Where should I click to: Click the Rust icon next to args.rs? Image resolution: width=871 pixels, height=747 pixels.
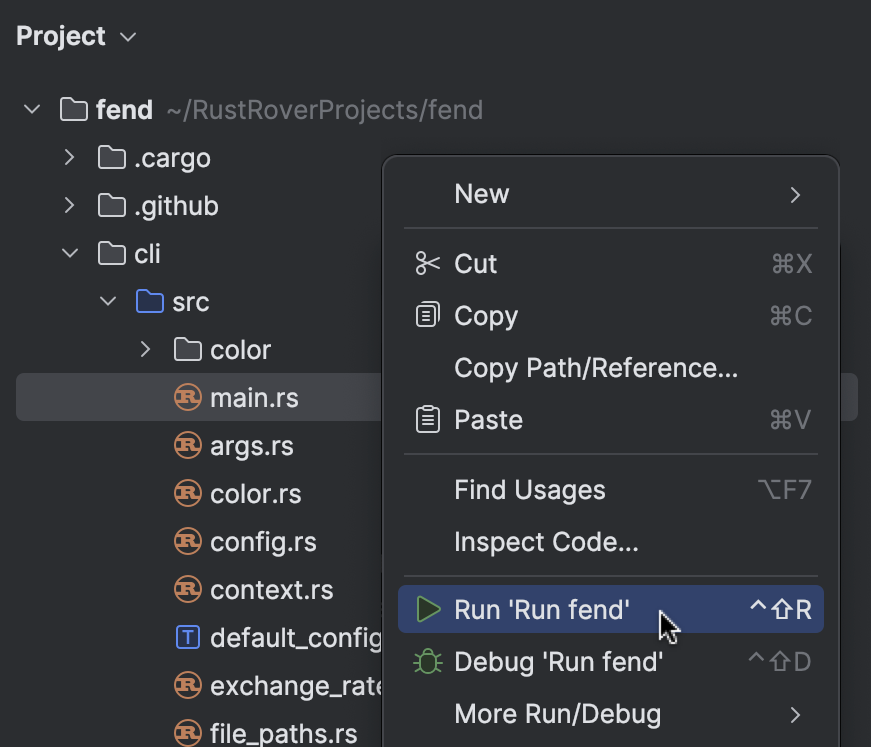[x=188, y=445]
